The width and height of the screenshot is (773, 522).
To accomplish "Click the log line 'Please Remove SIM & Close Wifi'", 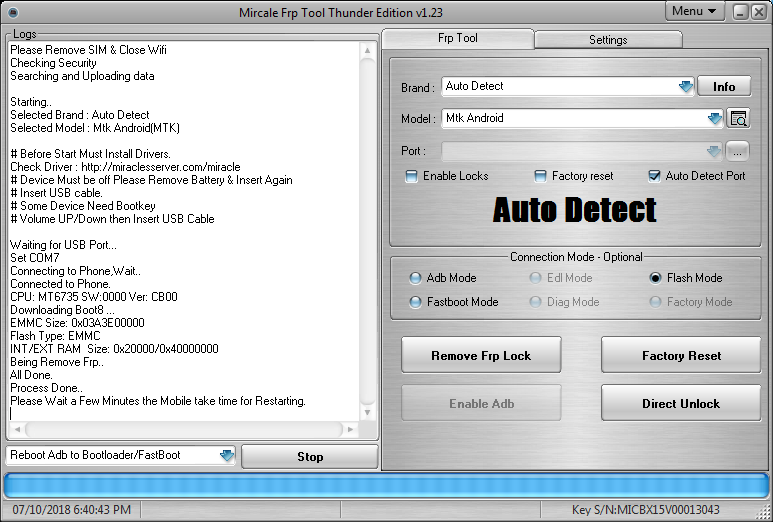I will tap(88, 50).
